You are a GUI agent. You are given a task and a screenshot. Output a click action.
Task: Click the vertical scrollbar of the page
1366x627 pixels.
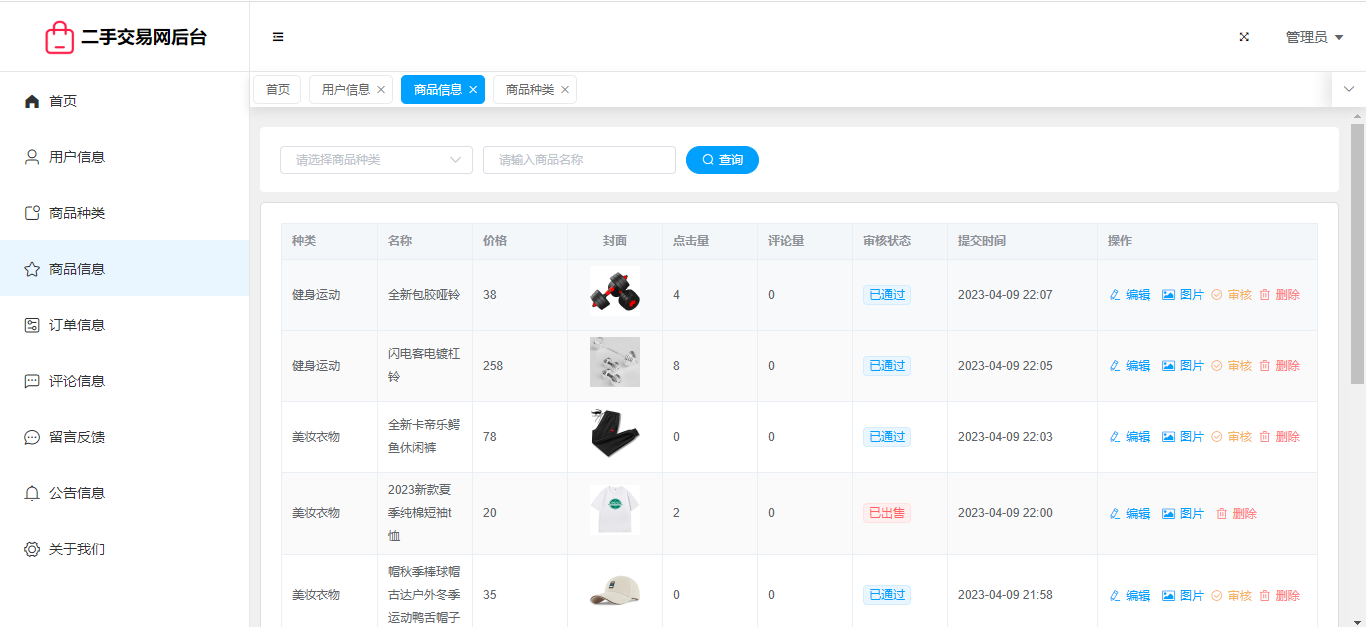pos(1357,254)
